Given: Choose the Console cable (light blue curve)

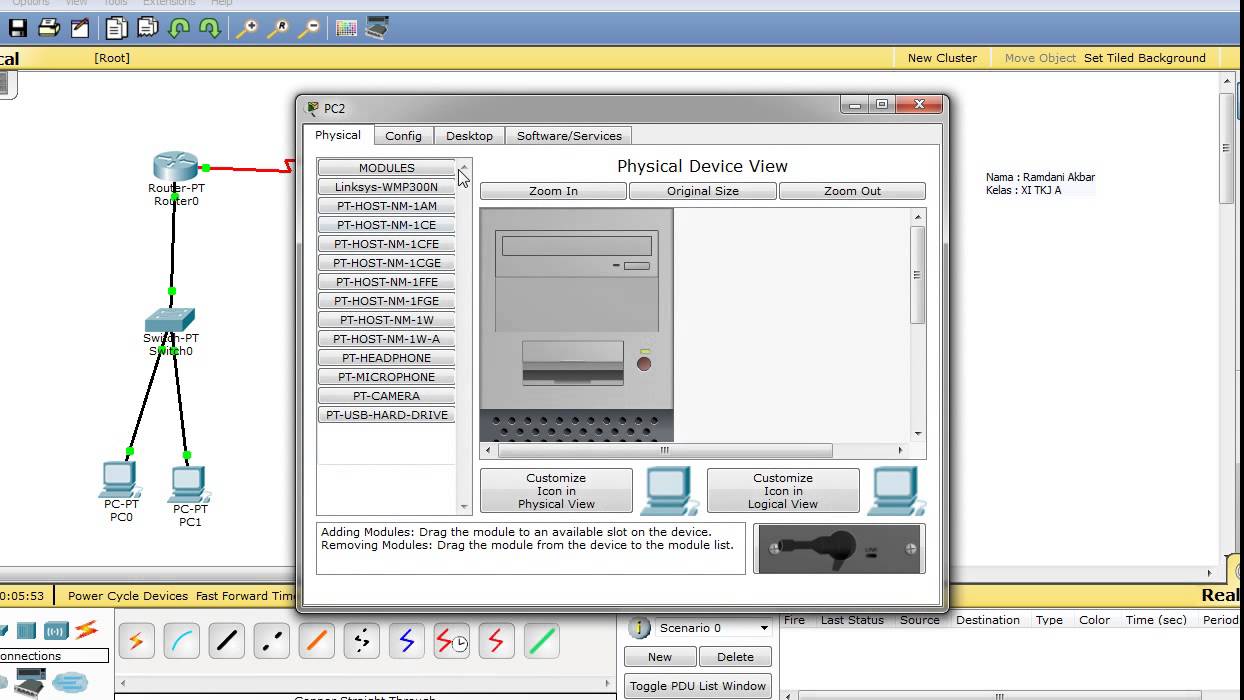Looking at the screenshot, I should (x=181, y=641).
